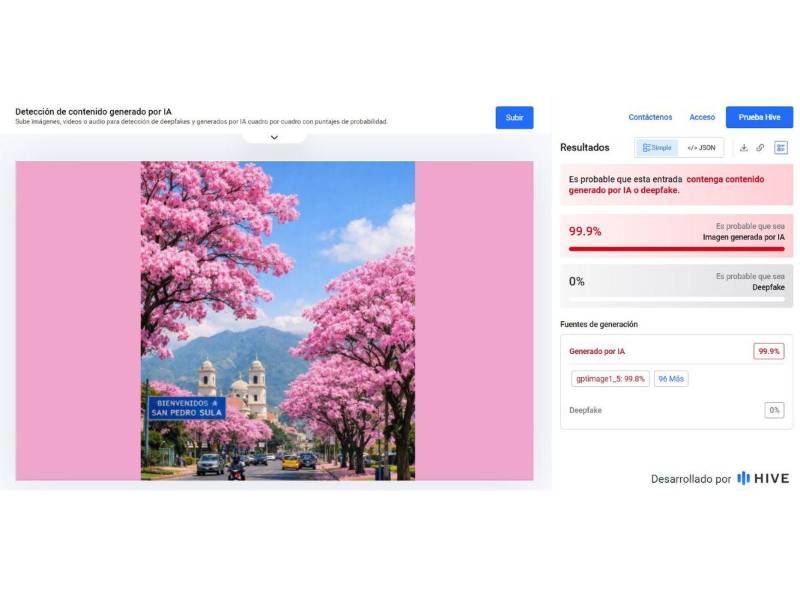Image resolution: width=800 pixels, height=600 pixels.
Task: Open the Contáctenos link
Action: pos(650,117)
